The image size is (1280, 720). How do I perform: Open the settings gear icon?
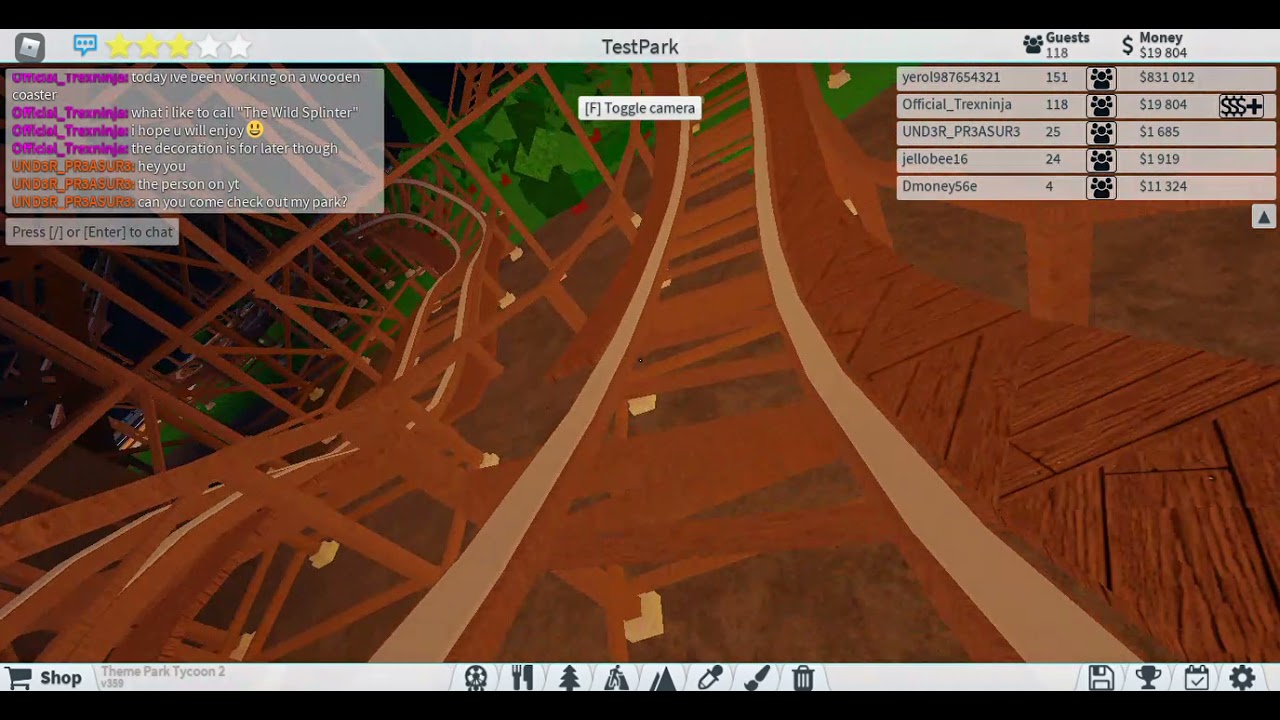click(1242, 678)
